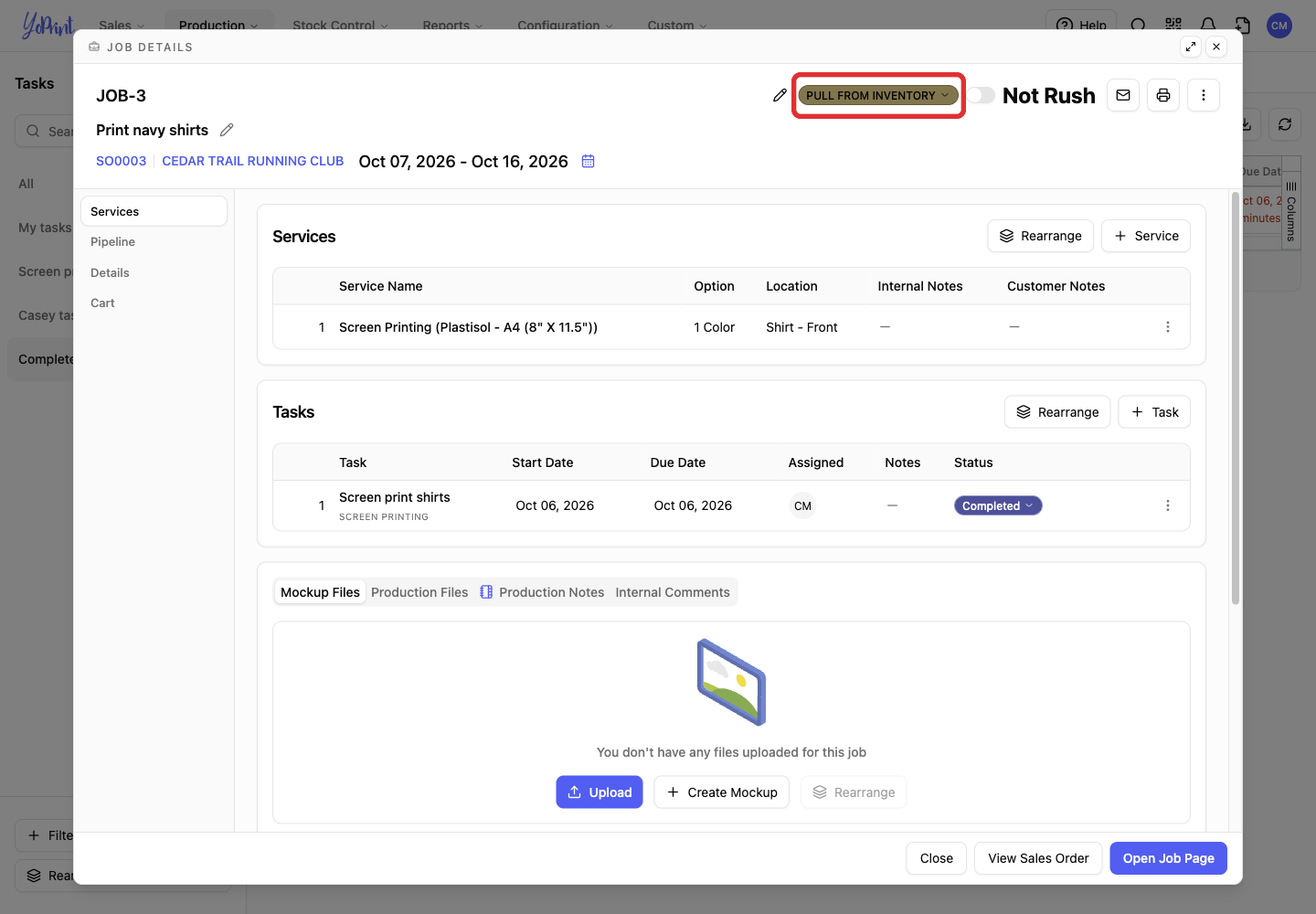This screenshot has height=914, width=1316.
Task: Close the Job Details dialog with X
Action: [1216, 47]
